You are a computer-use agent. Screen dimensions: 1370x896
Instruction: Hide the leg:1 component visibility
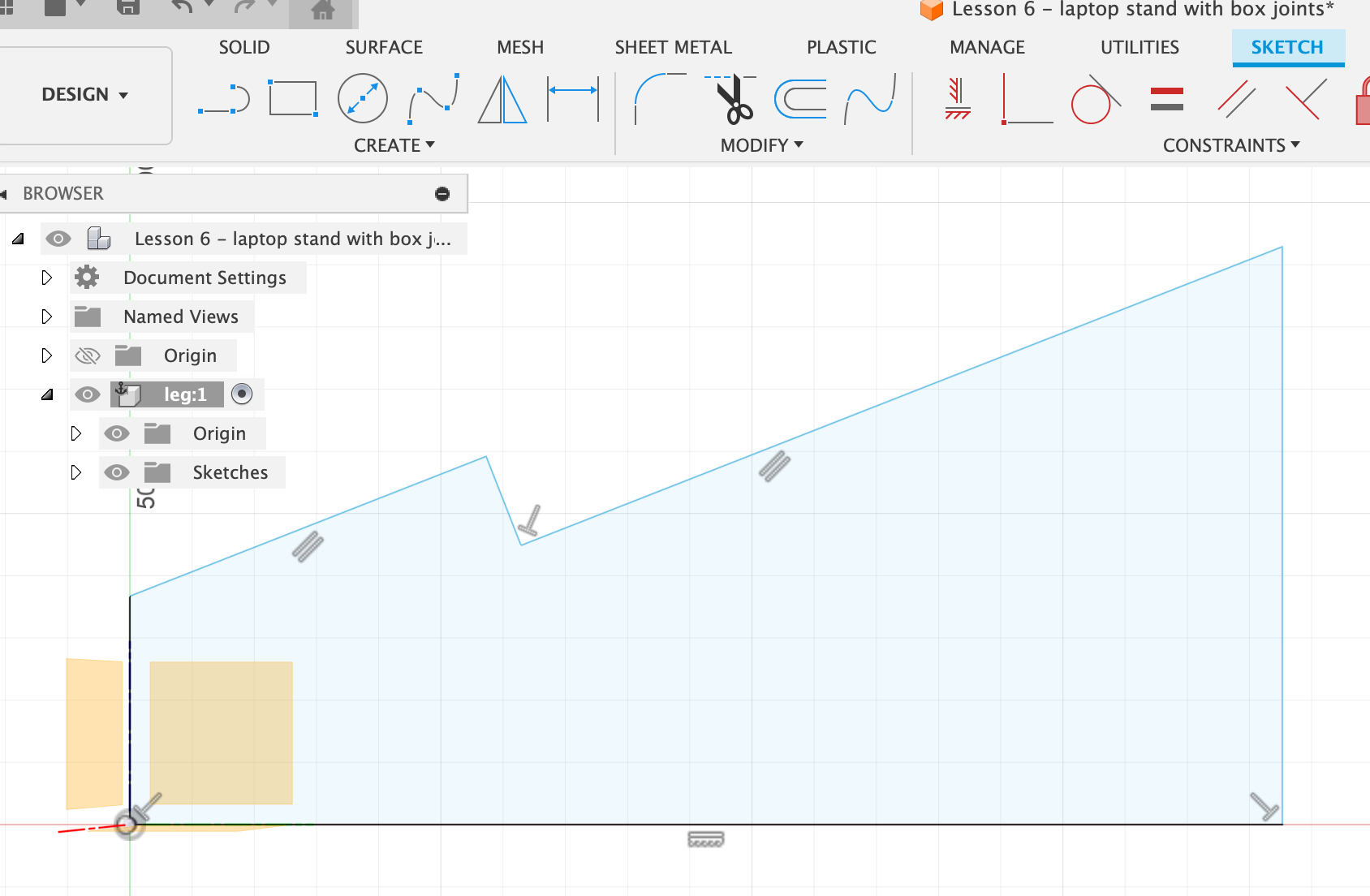(88, 394)
